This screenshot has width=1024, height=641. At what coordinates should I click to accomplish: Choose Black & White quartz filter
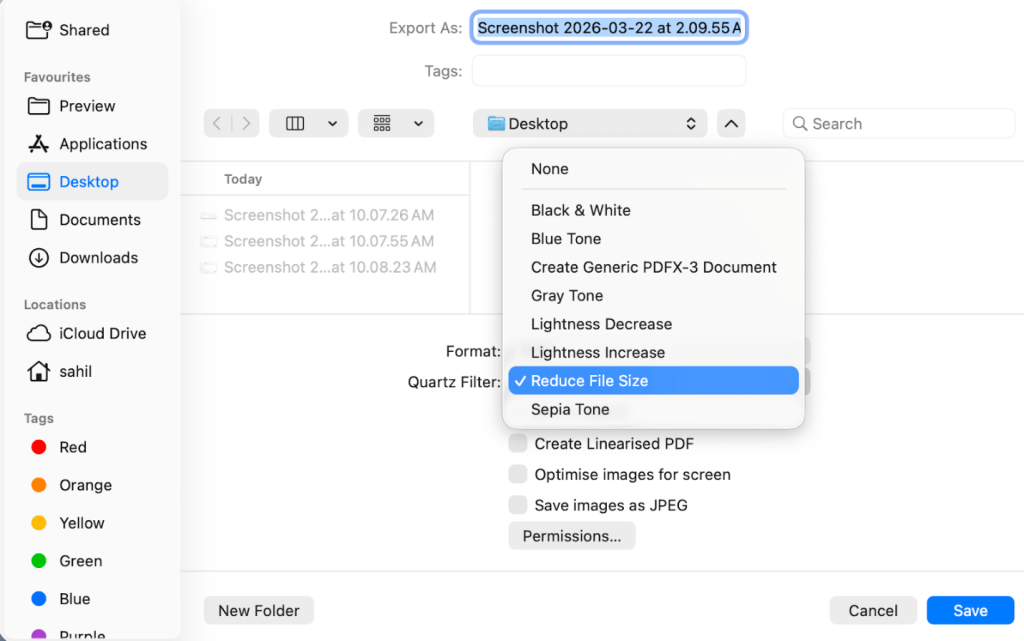tap(580, 210)
